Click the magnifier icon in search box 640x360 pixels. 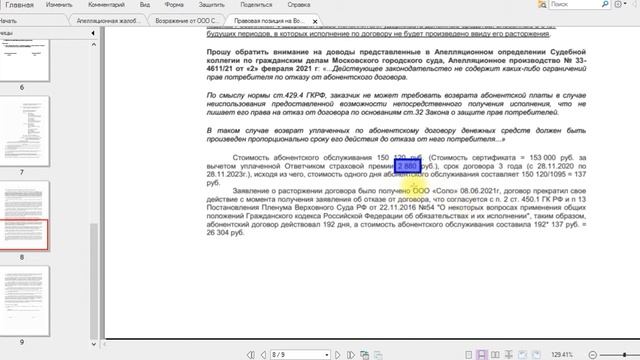(x=605, y=4)
